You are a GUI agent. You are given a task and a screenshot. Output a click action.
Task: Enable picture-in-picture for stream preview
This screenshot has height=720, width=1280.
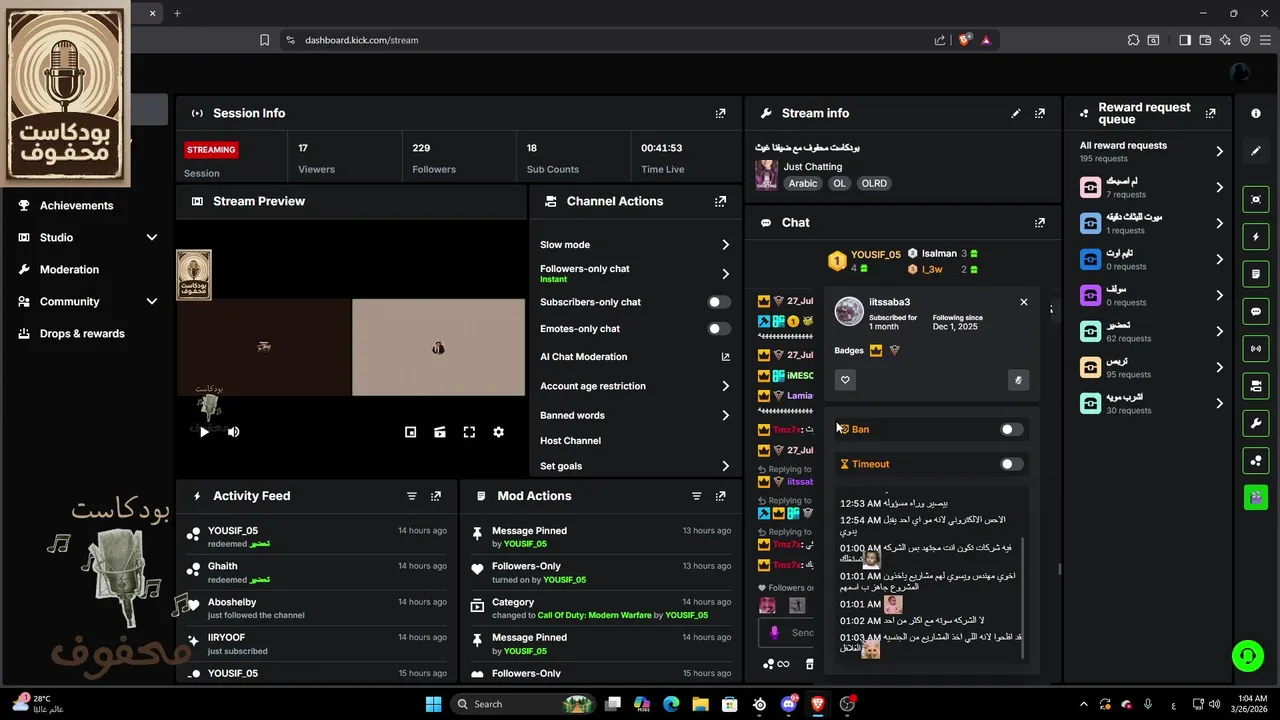tap(410, 432)
